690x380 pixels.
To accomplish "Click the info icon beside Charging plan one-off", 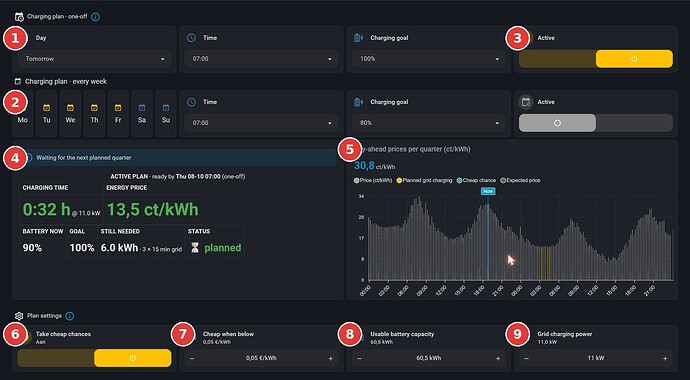I will (x=95, y=17).
